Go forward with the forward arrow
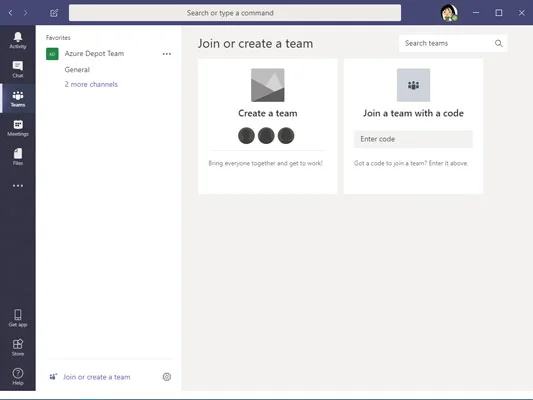This screenshot has height=400, width=533. 25,13
